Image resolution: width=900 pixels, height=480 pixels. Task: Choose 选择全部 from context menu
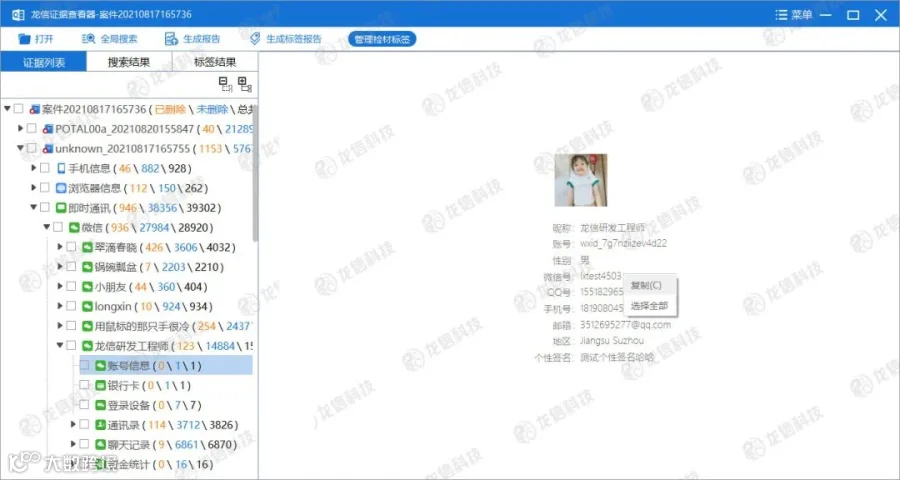(650, 306)
